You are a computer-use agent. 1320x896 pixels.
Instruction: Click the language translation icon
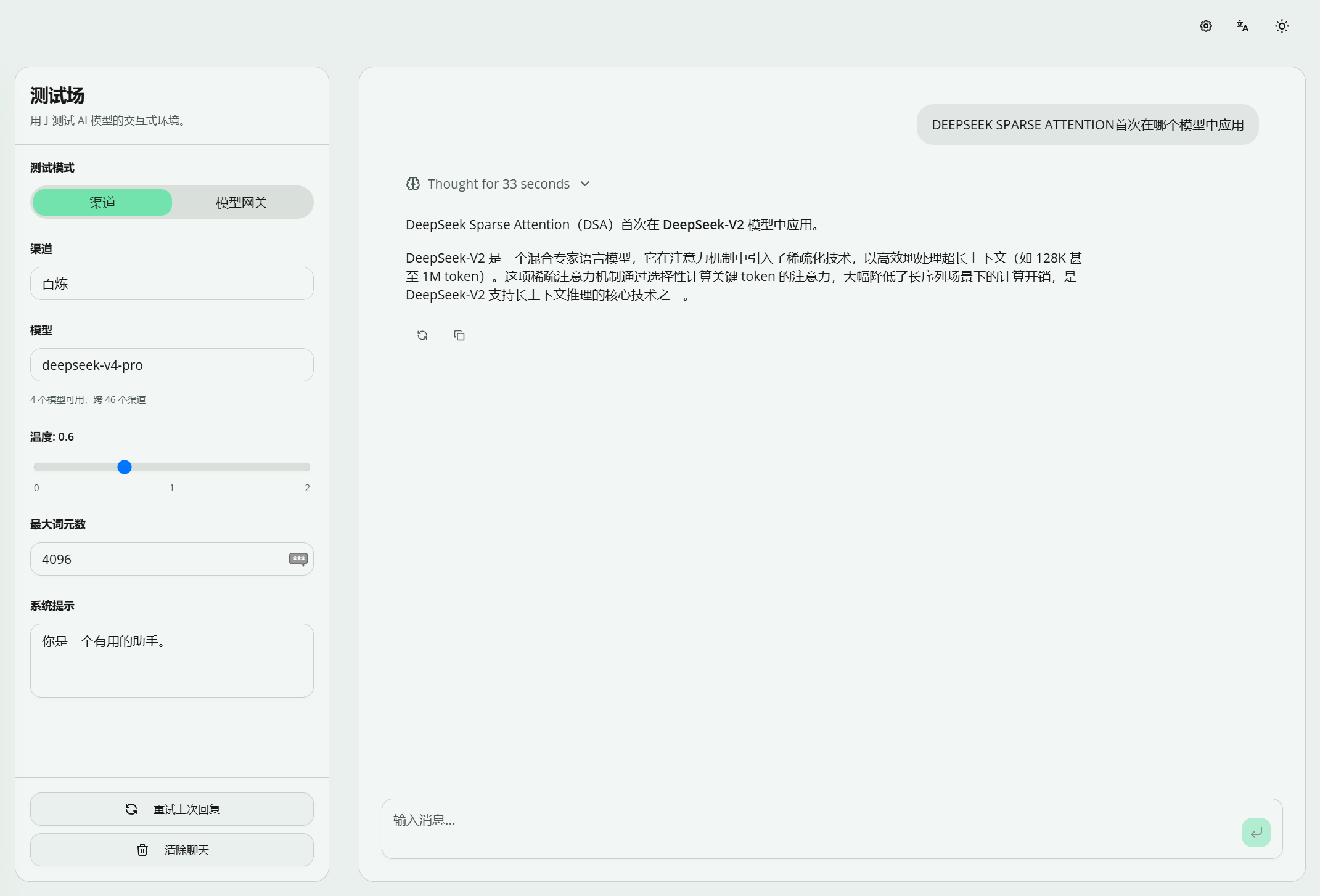pyautogui.click(x=1243, y=26)
